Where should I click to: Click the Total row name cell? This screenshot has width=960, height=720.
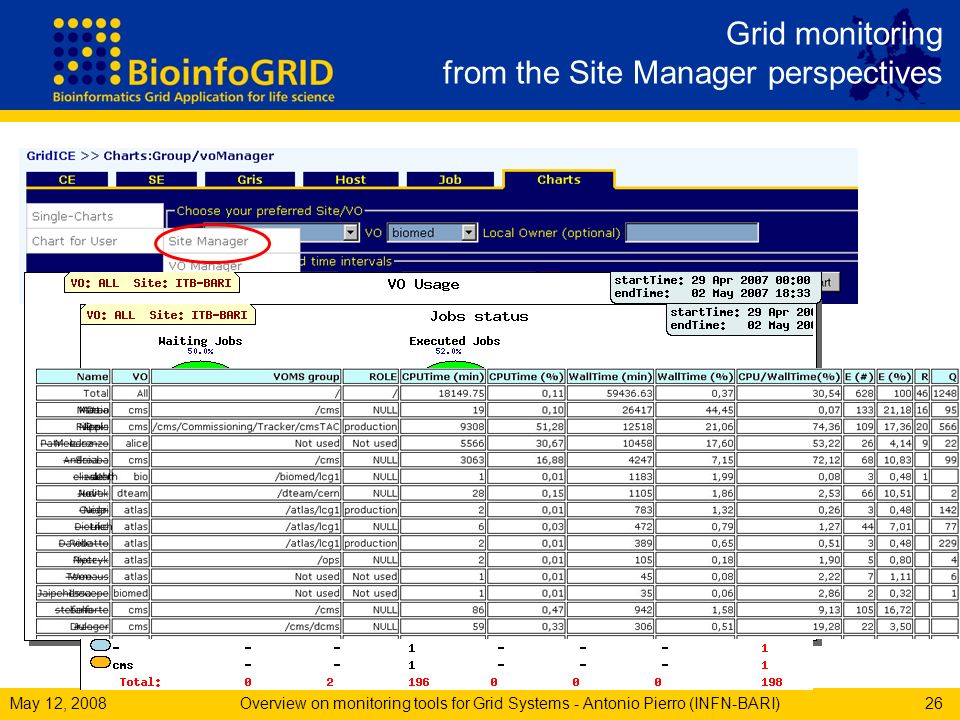point(73,393)
